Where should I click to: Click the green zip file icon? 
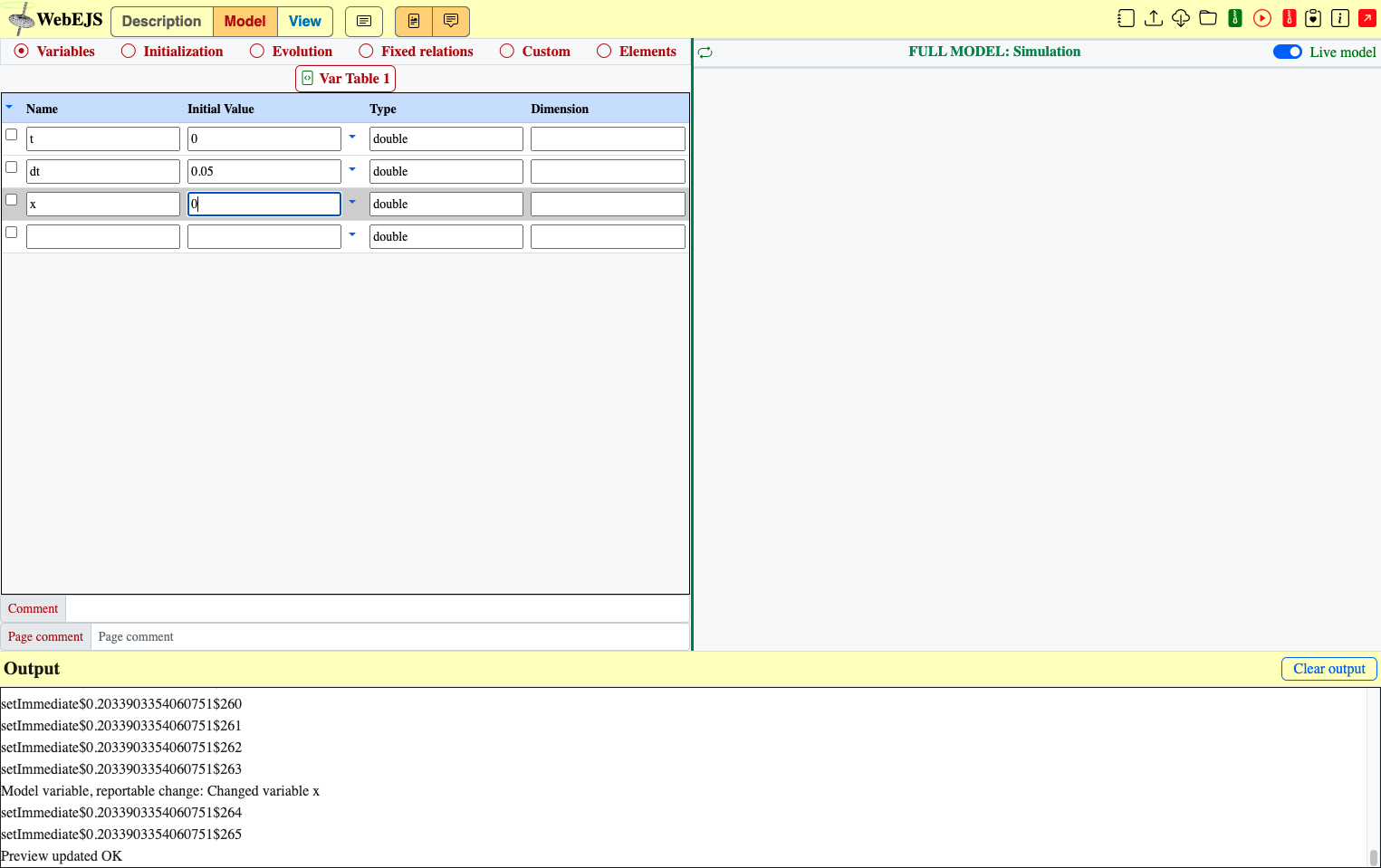click(x=1235, y=18)
